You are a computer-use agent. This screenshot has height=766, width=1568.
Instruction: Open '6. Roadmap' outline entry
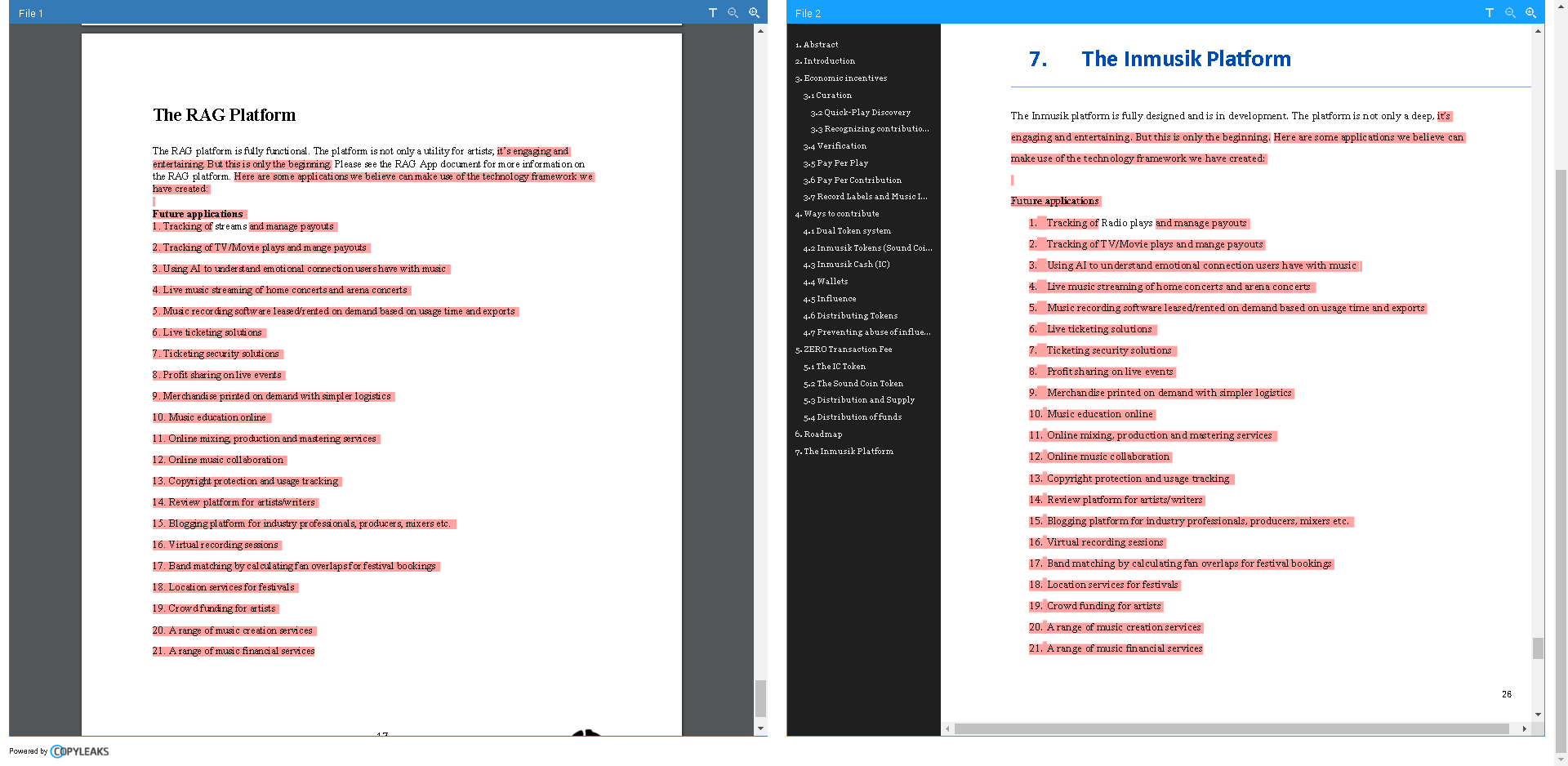pyautogui.click(x=818, y=434)
